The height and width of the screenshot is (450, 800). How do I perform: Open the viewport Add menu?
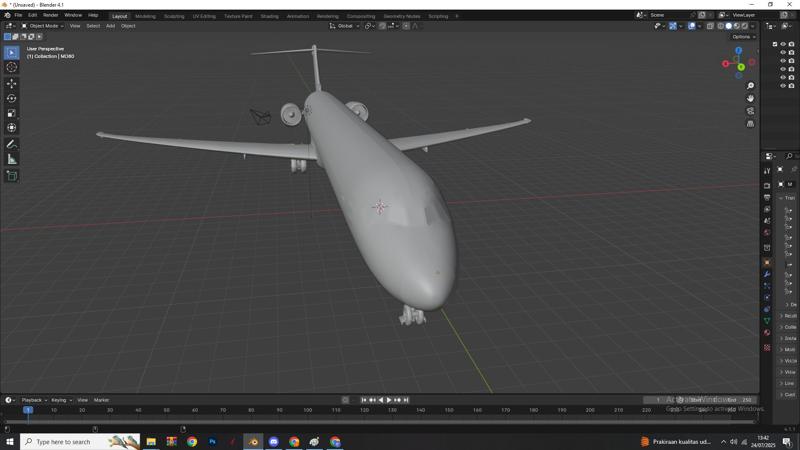110,26
